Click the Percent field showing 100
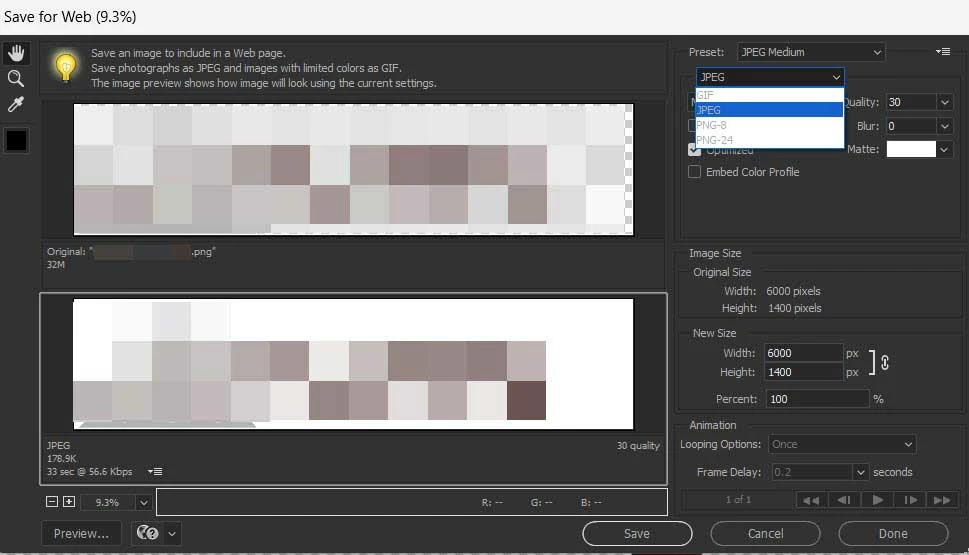 point(818,399)
